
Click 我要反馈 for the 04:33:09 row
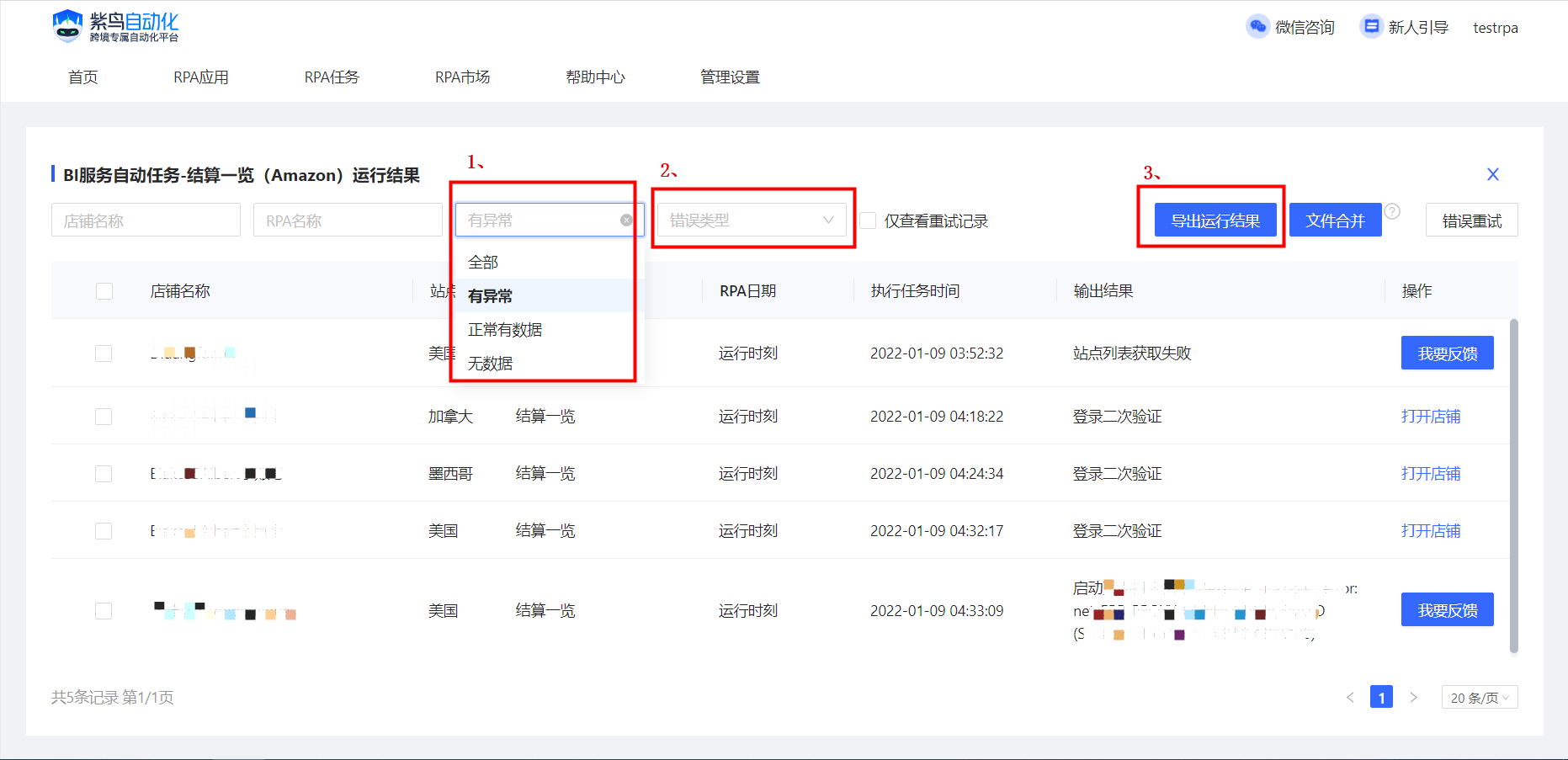click(1447, 610)
